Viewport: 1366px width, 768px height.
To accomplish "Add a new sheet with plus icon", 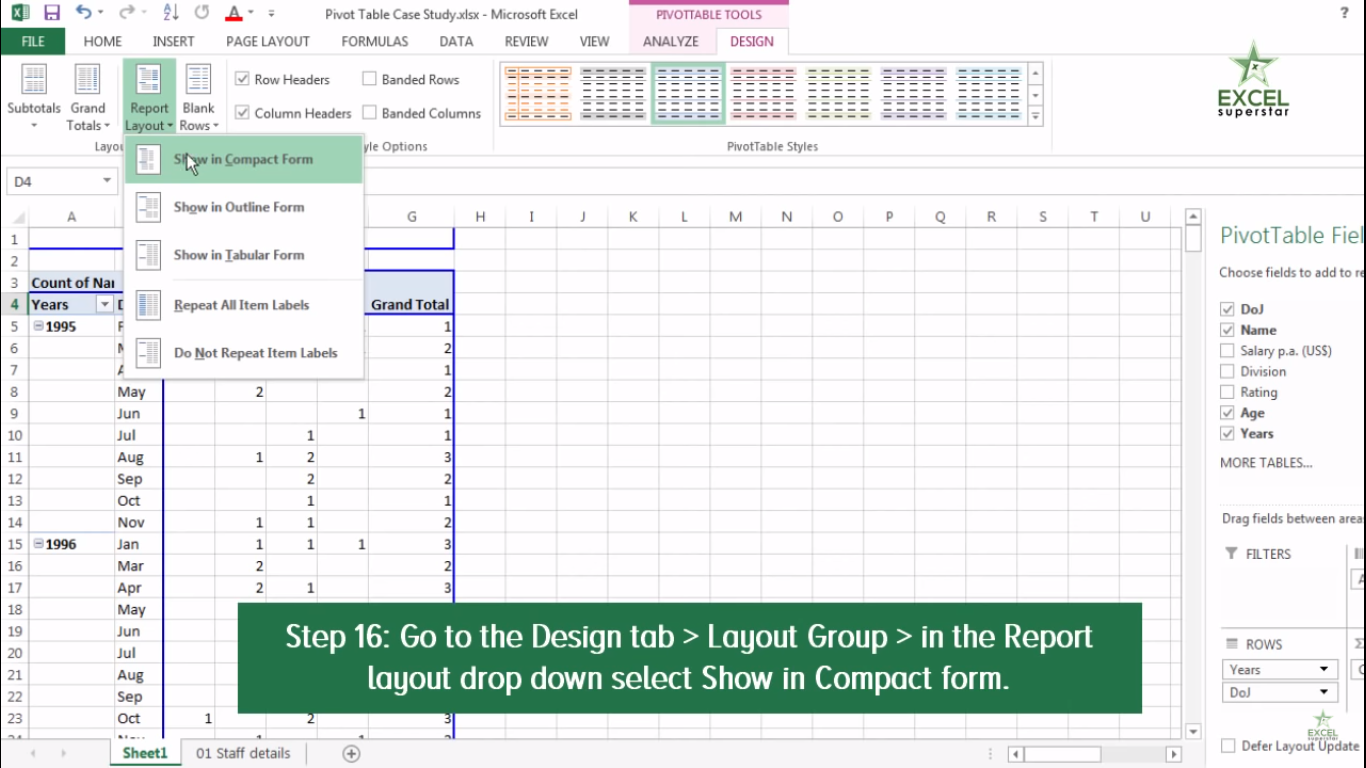I will tap(351, 754).
